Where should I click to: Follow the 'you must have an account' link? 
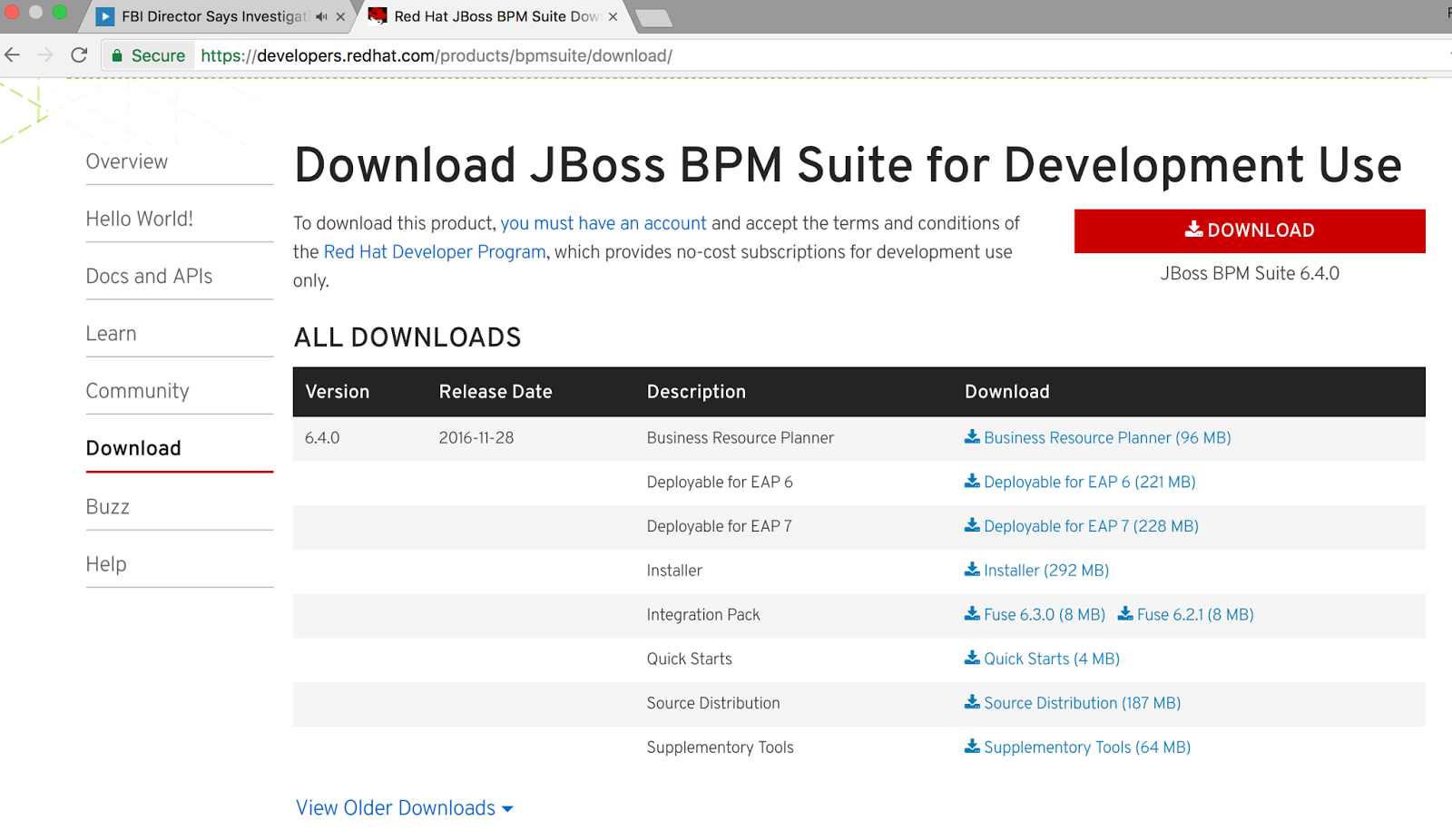(603, 223)
